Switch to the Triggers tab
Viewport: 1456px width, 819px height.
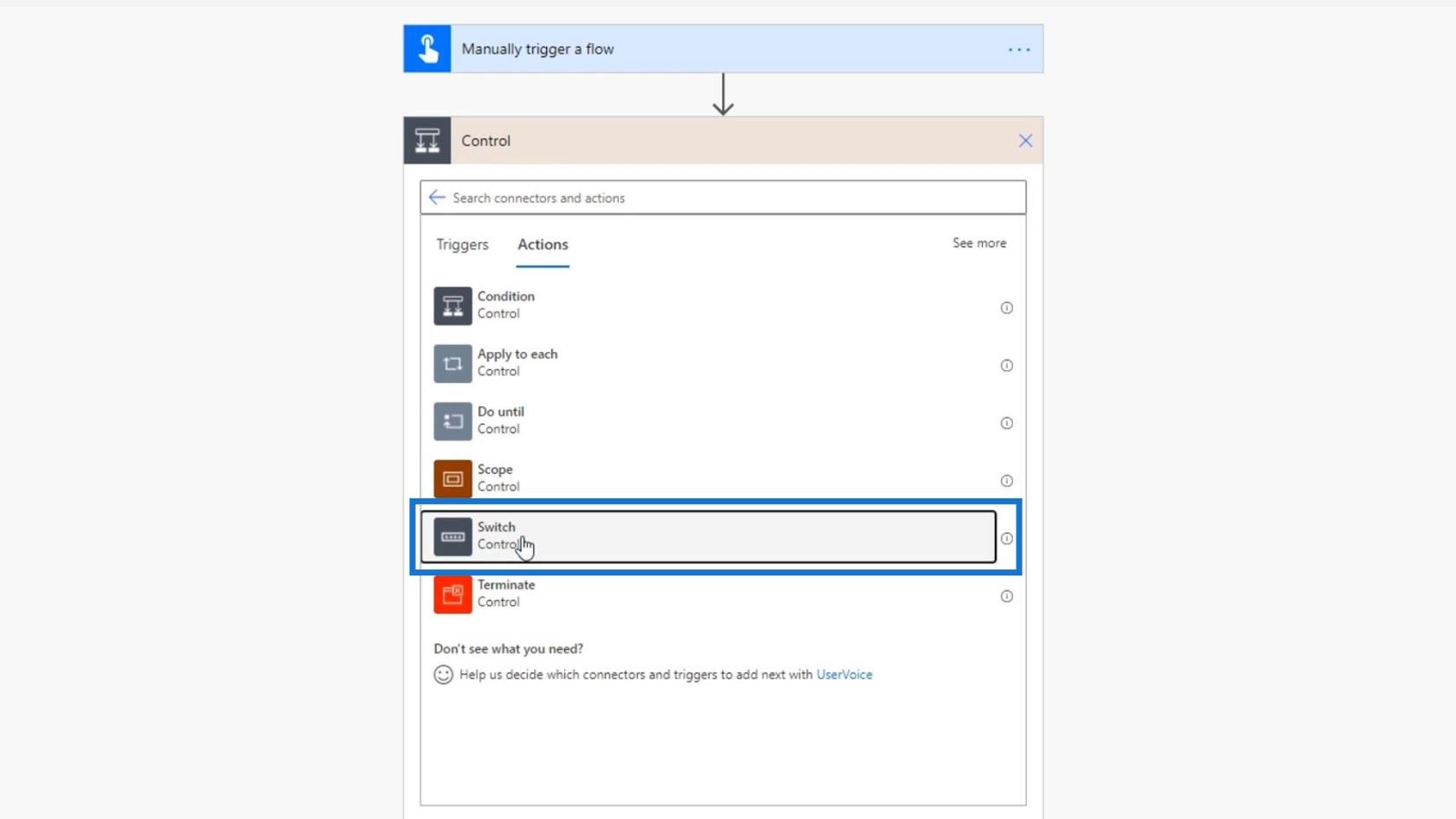(x=462, y=244)
